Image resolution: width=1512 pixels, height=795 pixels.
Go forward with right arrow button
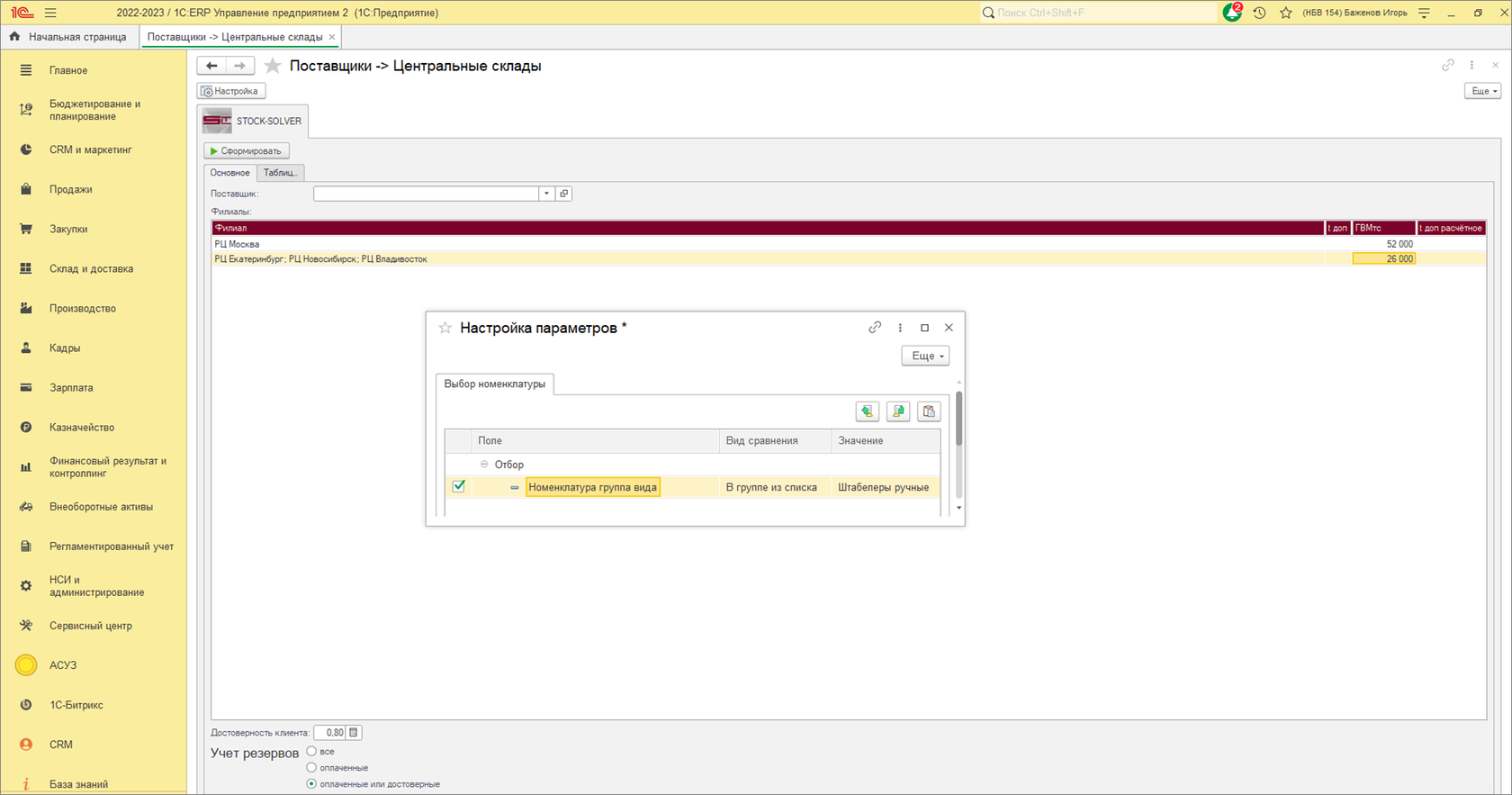(x=239, y=66)
